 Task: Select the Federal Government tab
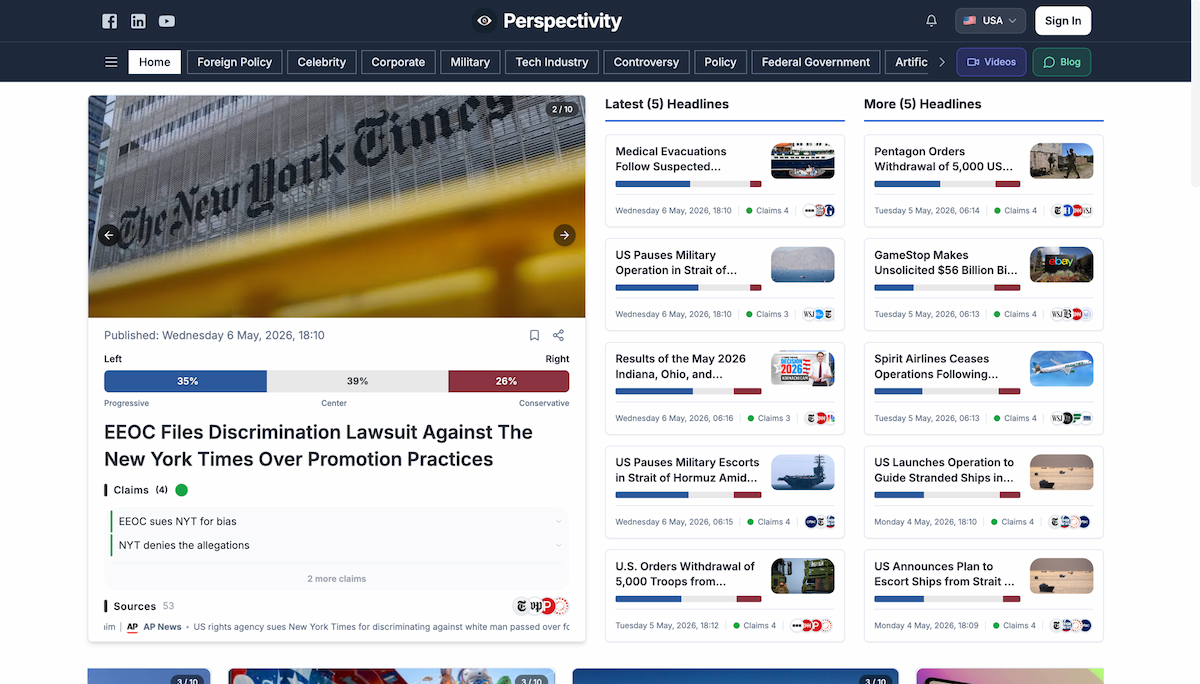coord(816,62)
